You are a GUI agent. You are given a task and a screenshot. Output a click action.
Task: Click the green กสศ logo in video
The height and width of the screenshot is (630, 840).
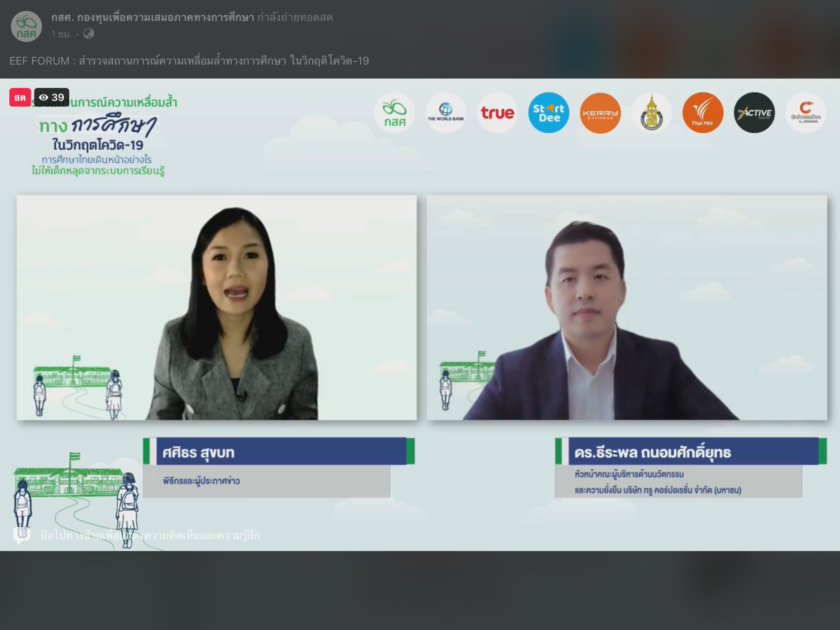[394, 113]
